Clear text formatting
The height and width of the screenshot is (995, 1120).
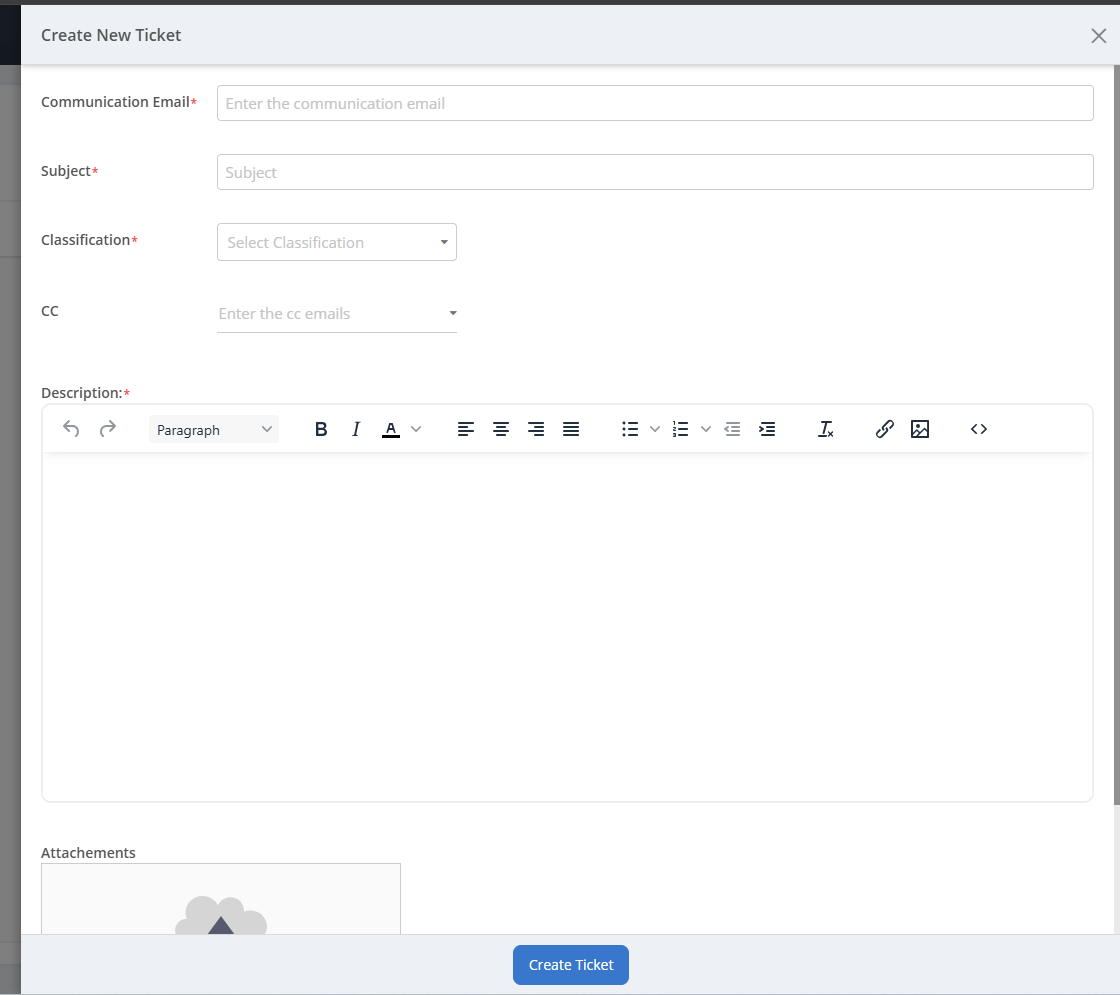[x=826, y=429]
